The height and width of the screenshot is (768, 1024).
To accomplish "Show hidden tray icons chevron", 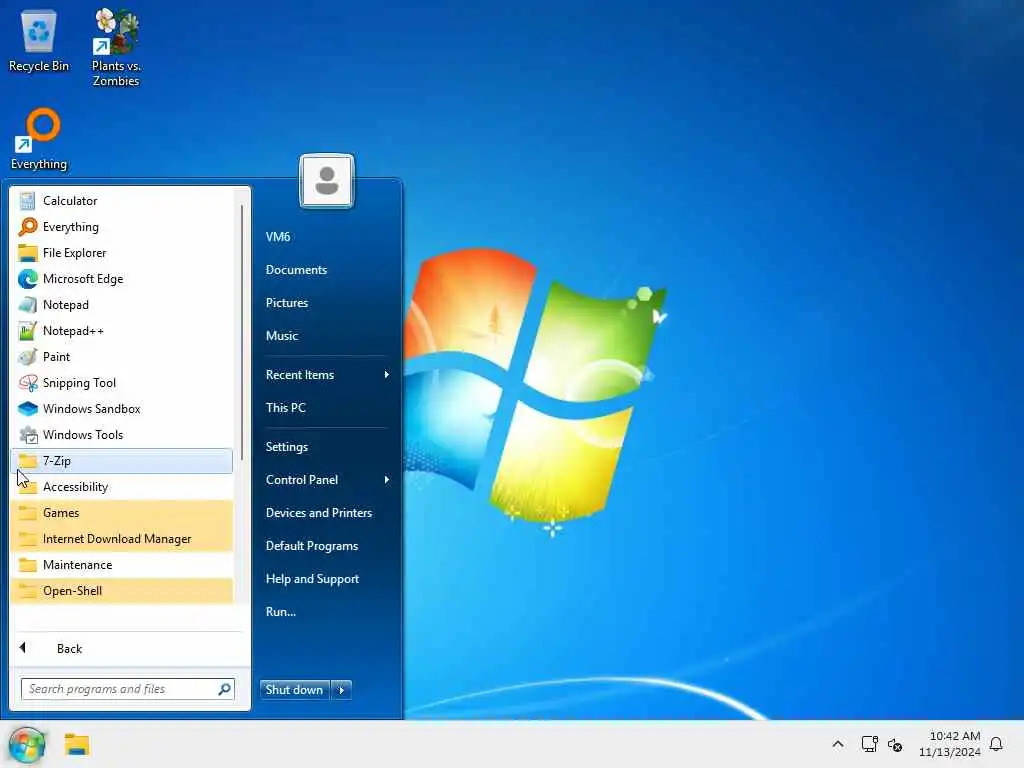I will 838,744.
